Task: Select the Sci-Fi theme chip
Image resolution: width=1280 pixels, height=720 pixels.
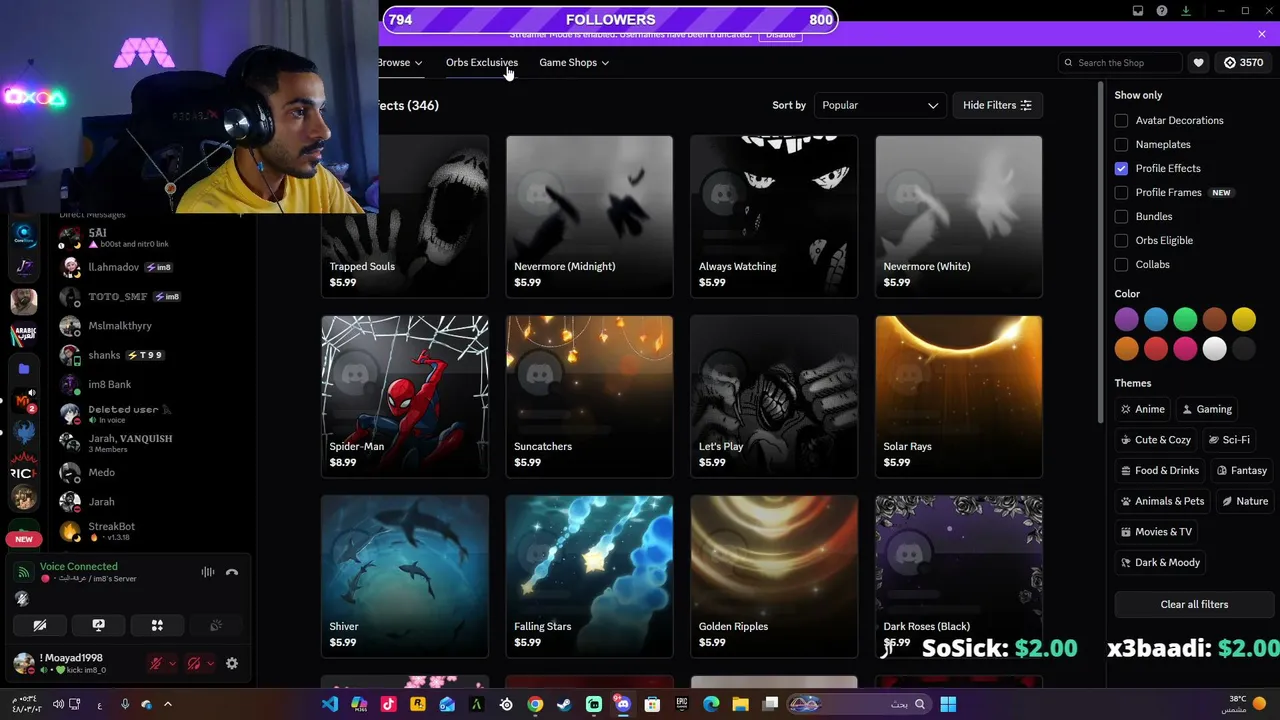Action: click(x=1229, y=440)
